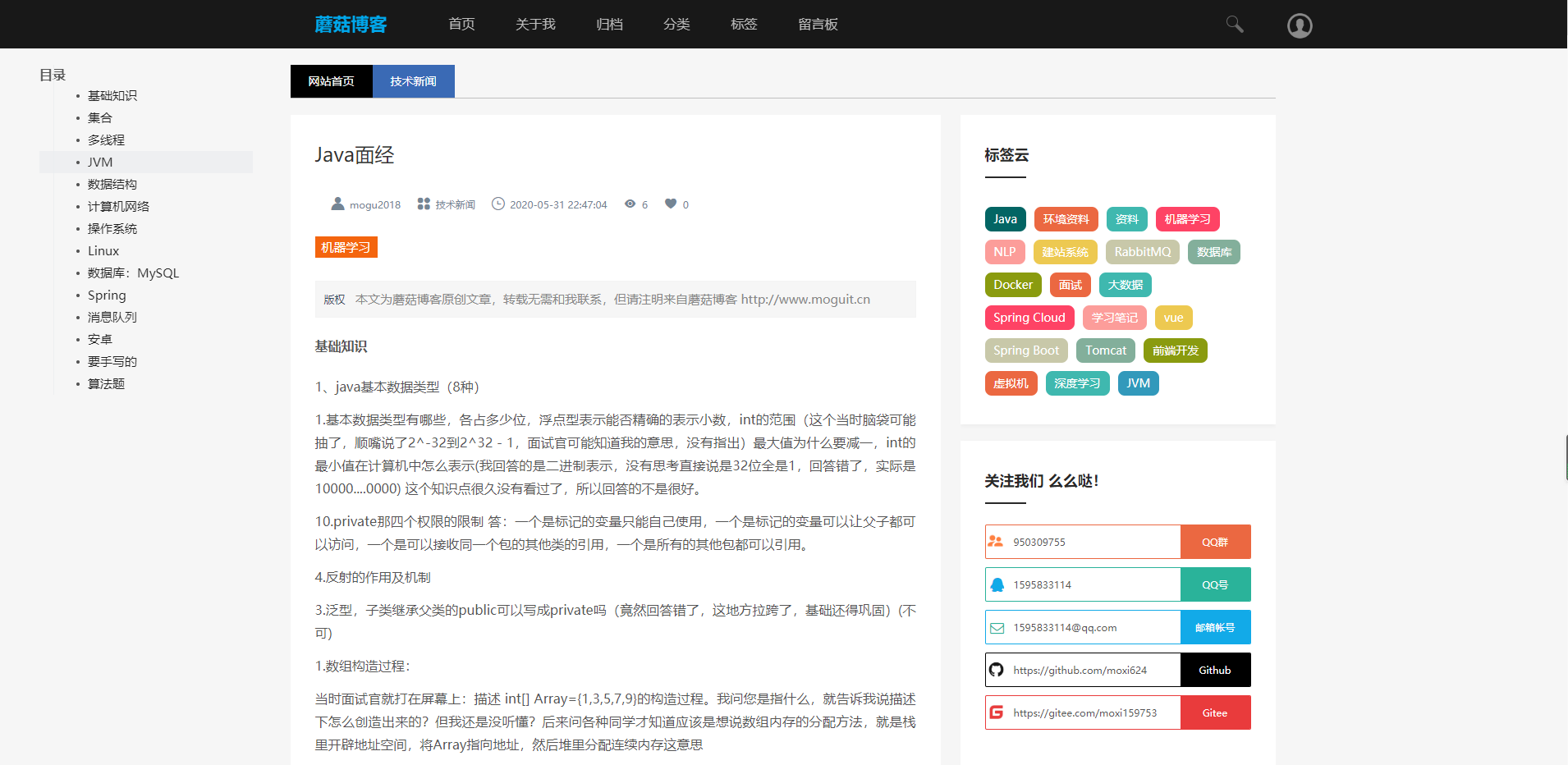Jump to Linux in the table of contents

pyautogui.click(x=103, y=251)
